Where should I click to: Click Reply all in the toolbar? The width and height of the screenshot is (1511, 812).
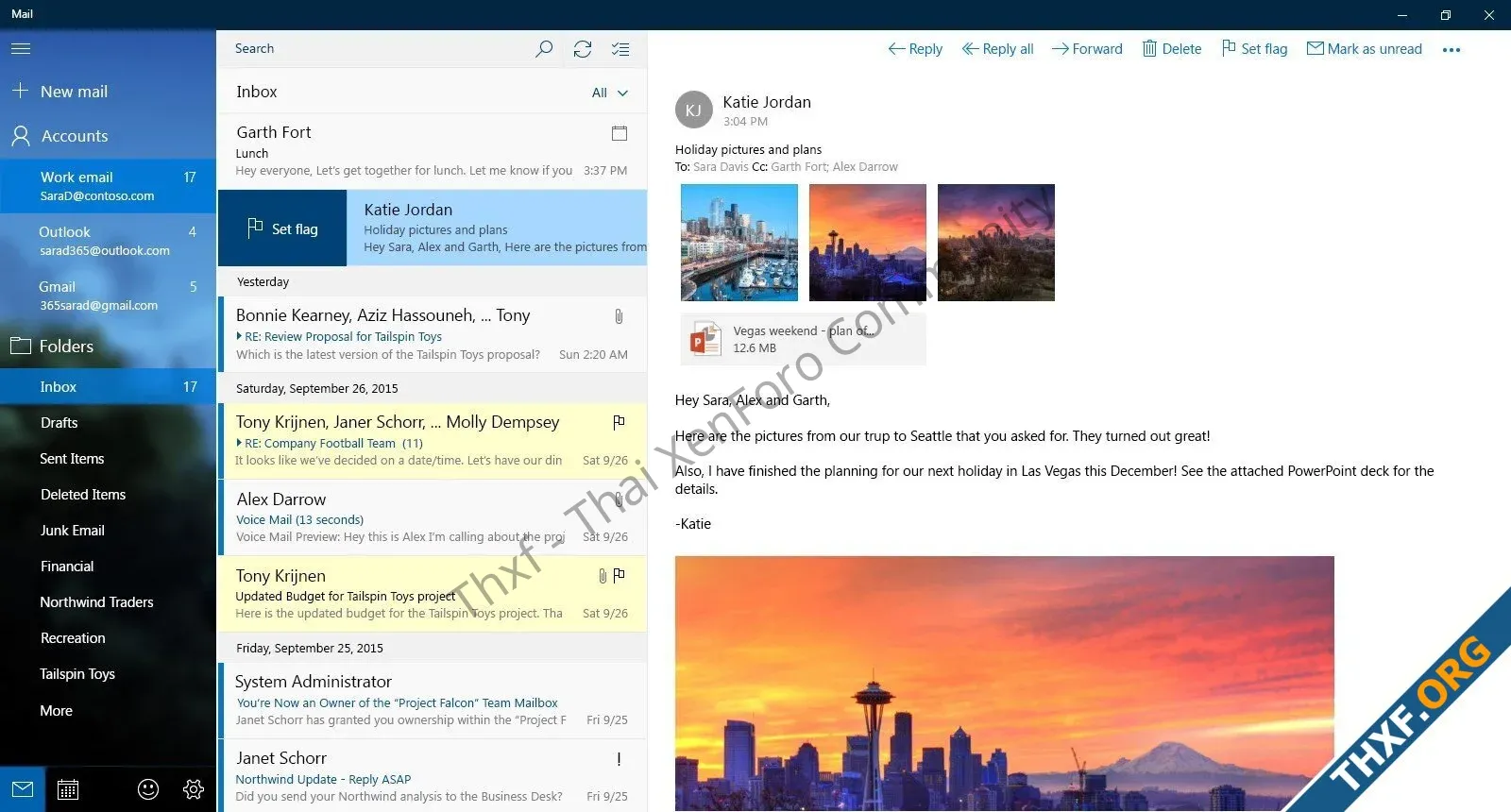(997, 49)
